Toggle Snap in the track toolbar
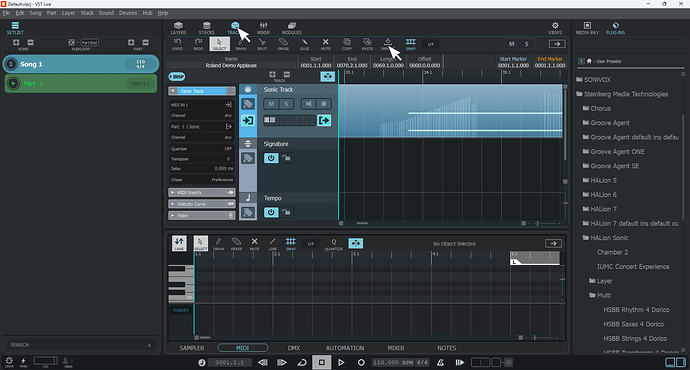Screen dimensions: 690x370 coord(411,44)
